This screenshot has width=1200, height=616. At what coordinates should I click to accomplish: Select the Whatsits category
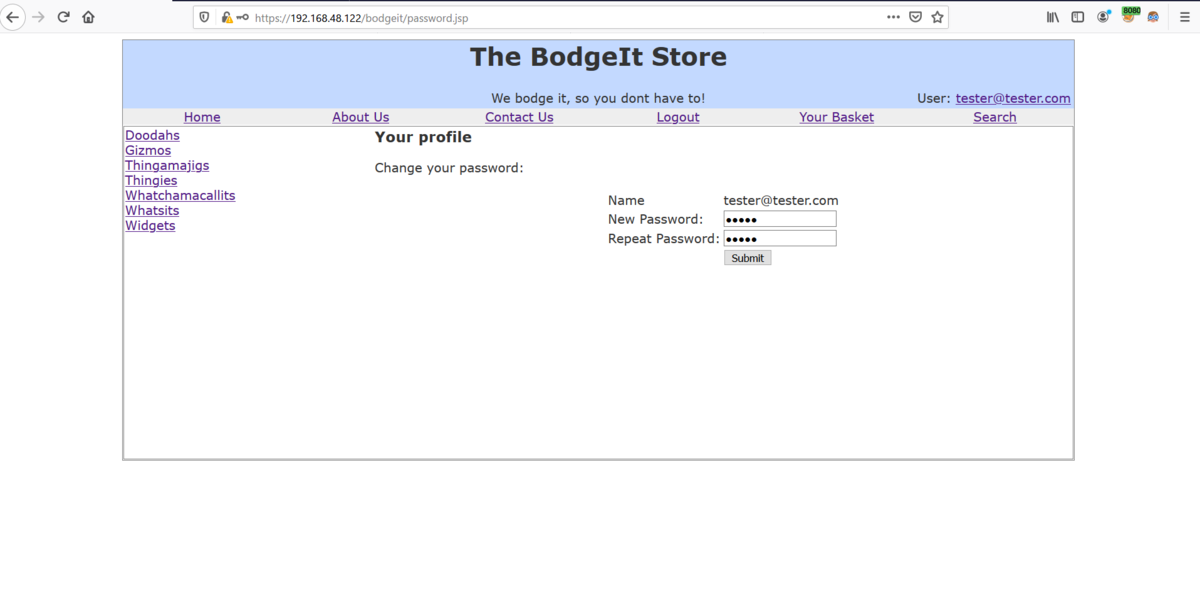point(152,210)
